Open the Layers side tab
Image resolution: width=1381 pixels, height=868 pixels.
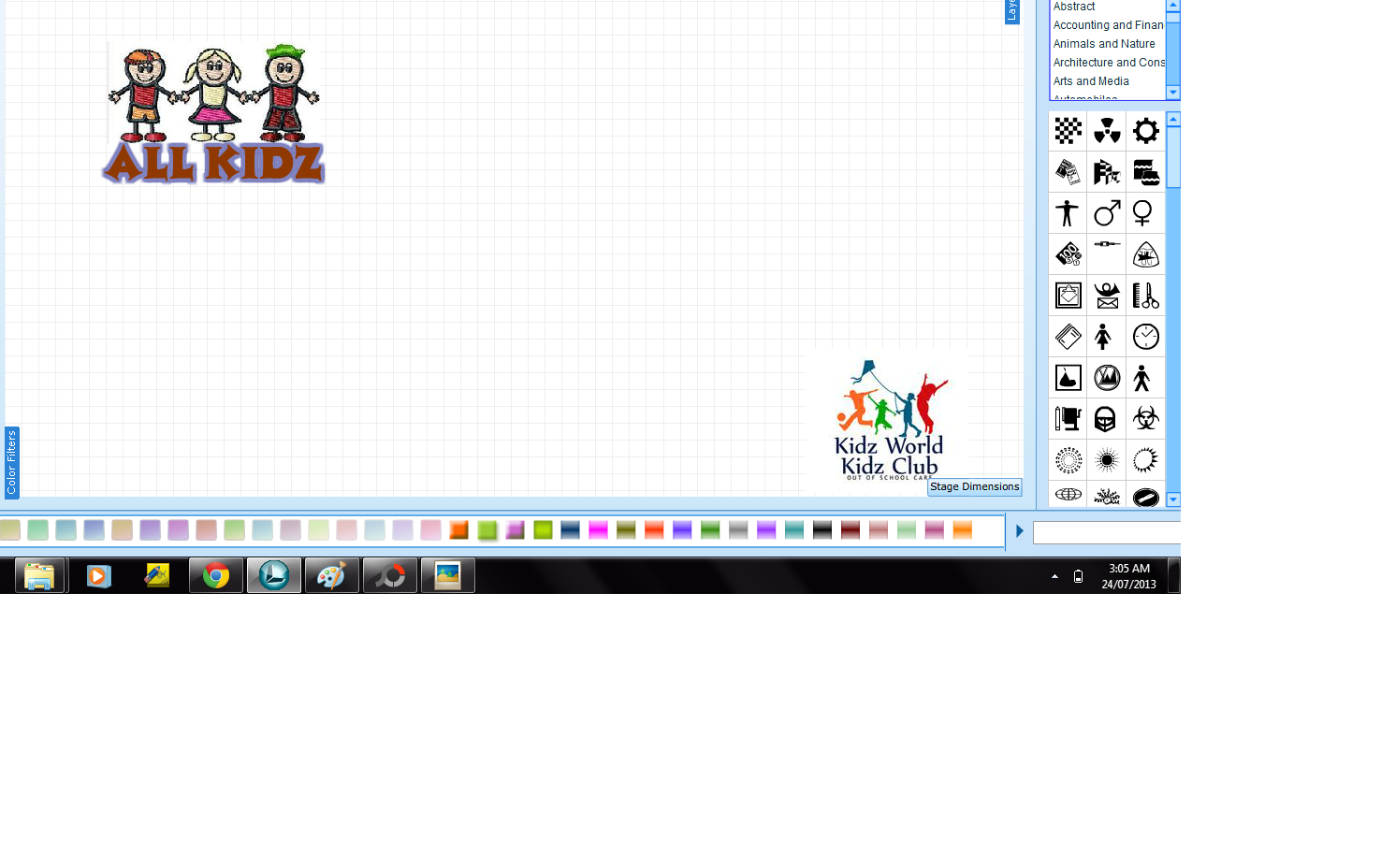coord(1011,11)
